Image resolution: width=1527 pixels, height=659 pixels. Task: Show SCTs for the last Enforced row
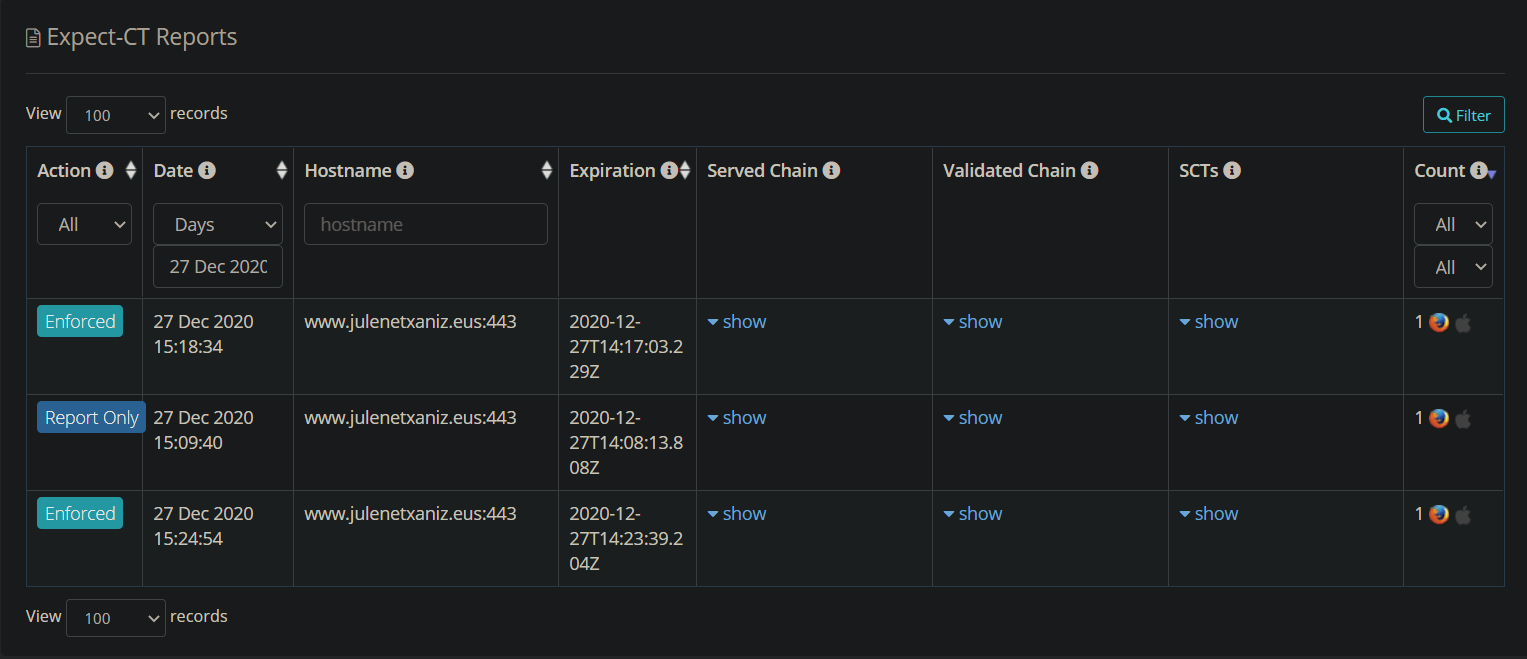(x=1208, y=513)
